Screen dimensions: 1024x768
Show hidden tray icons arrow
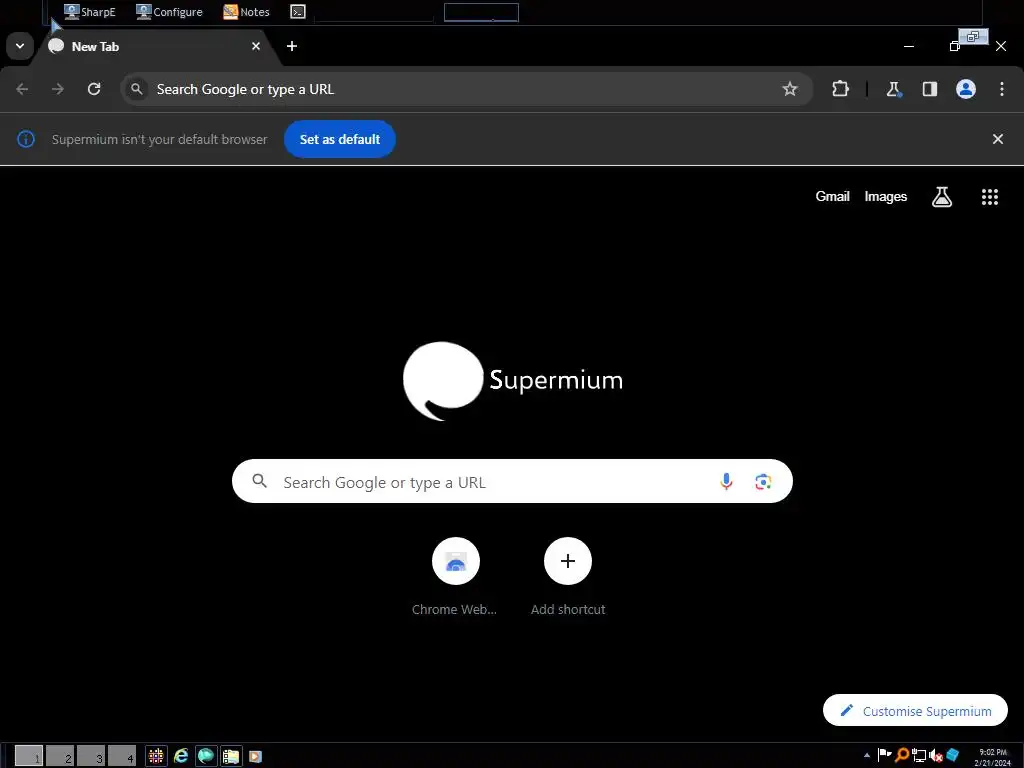867,756
